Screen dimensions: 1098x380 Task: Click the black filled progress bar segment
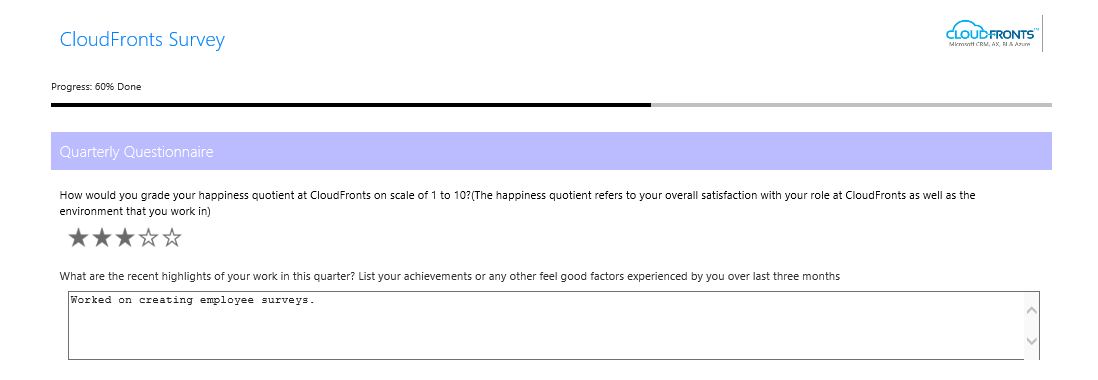click(351, 105)
